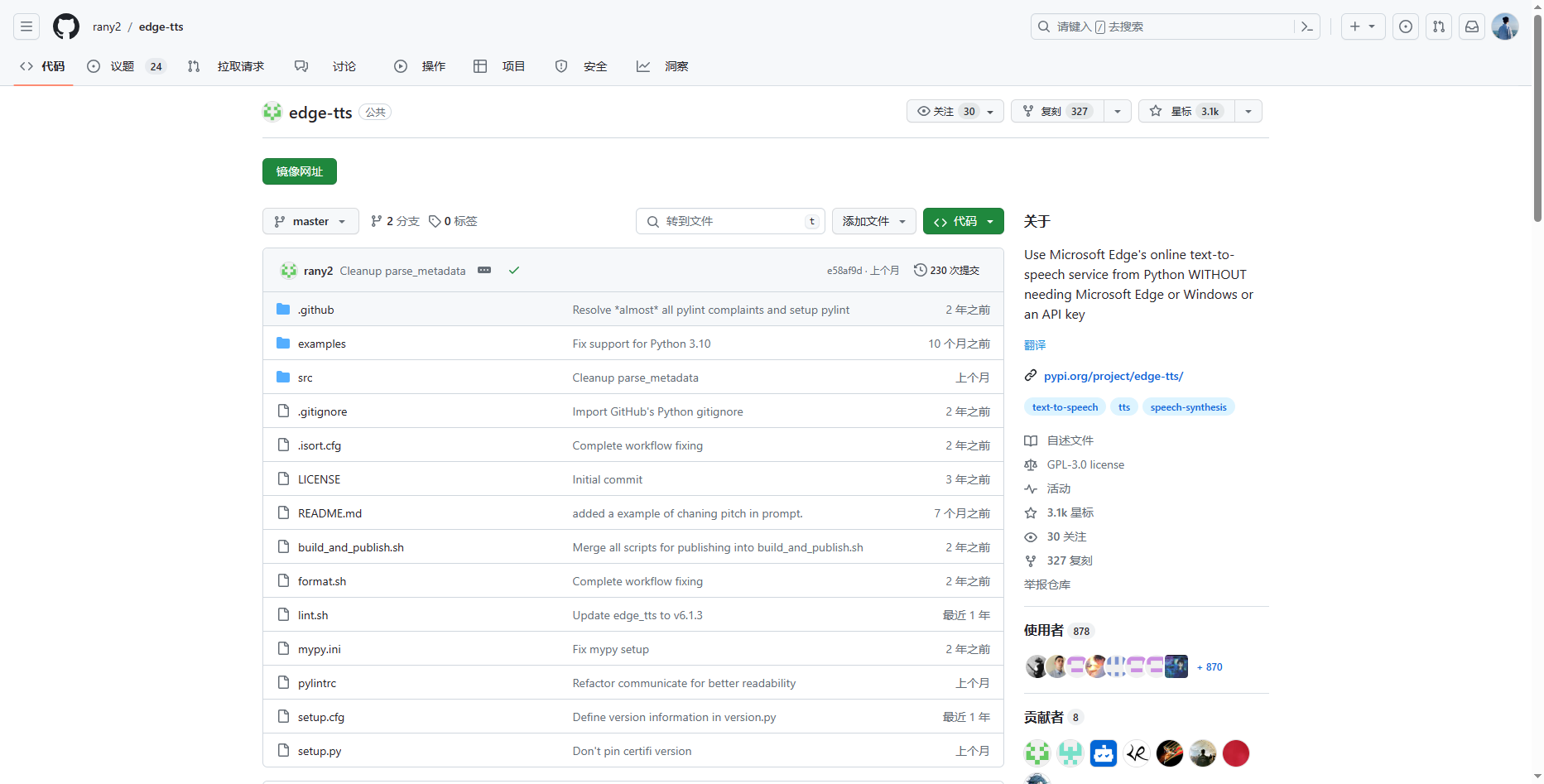Open the text-to-speech topic tag
Screen dimensions: 1544x784
tap(1065, 407)
